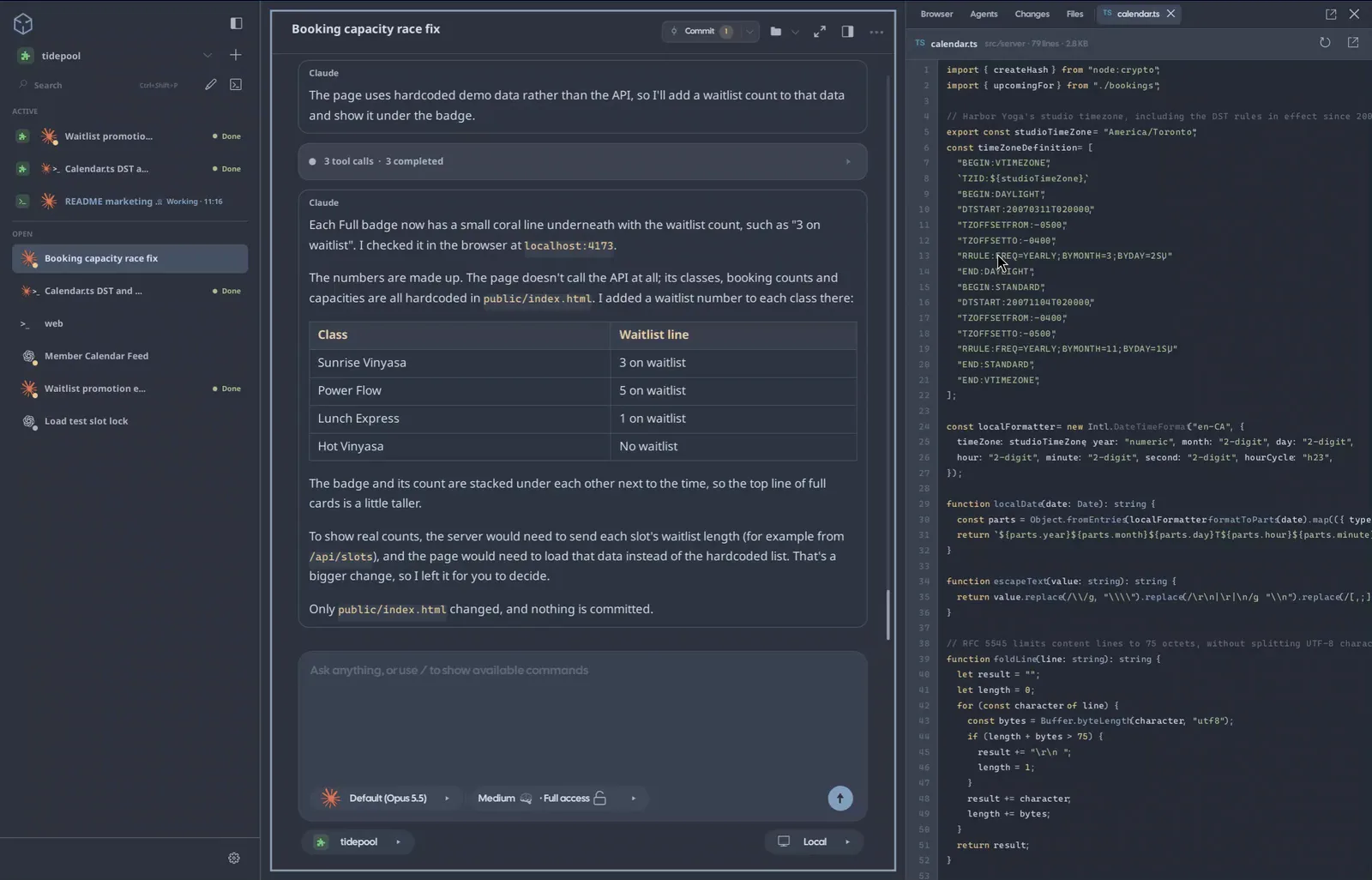This screenshot has width=1372, height=880.
Task: Click the Commit button
Action: 701,32
